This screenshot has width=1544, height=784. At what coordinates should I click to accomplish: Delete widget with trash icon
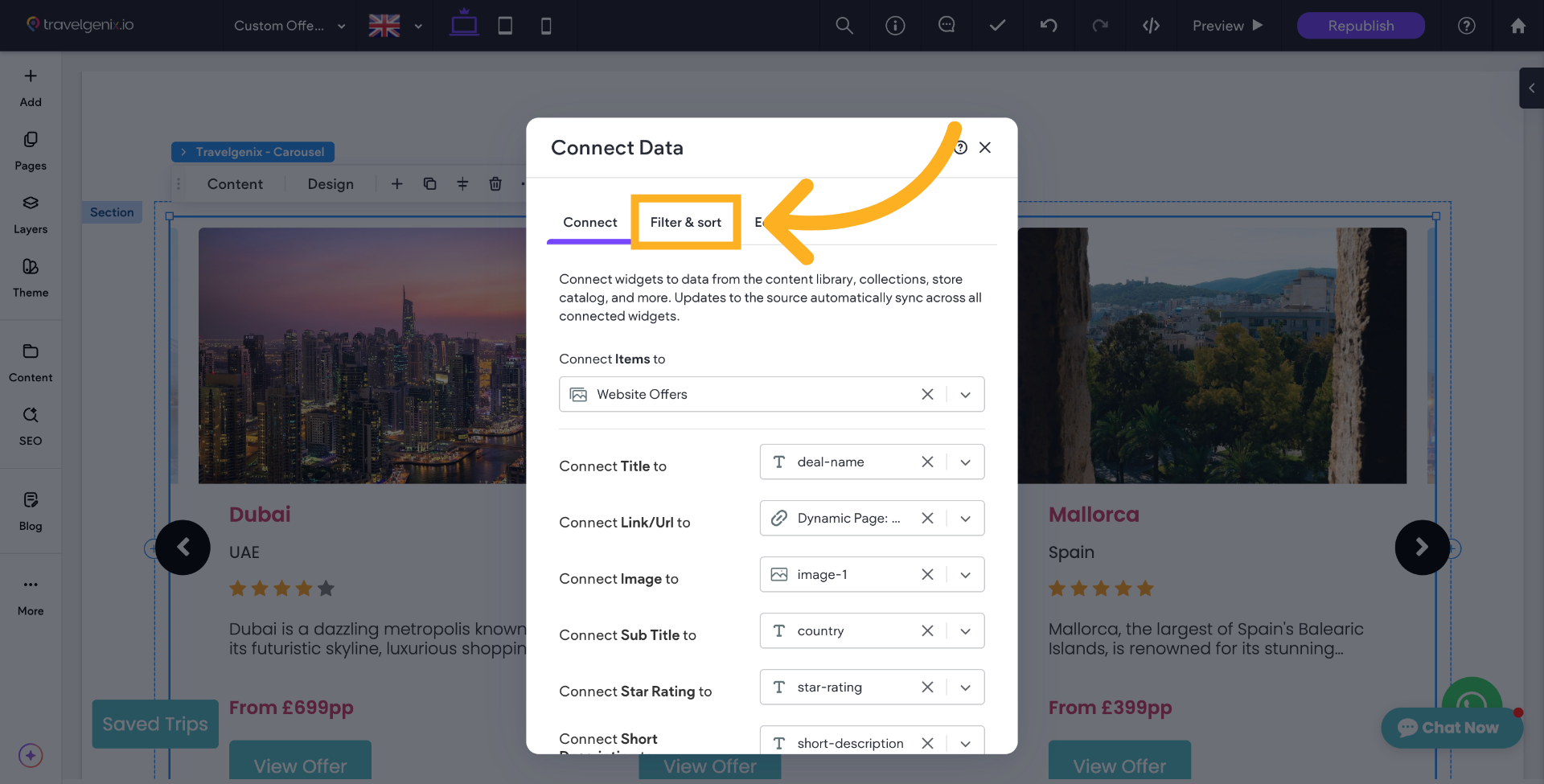(495, 184)
